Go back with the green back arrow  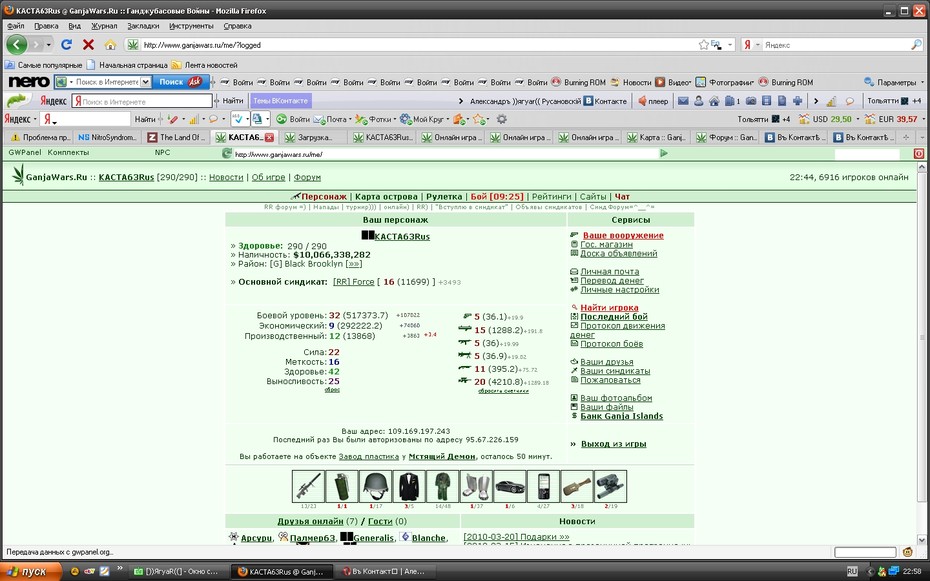pos(17,44)
